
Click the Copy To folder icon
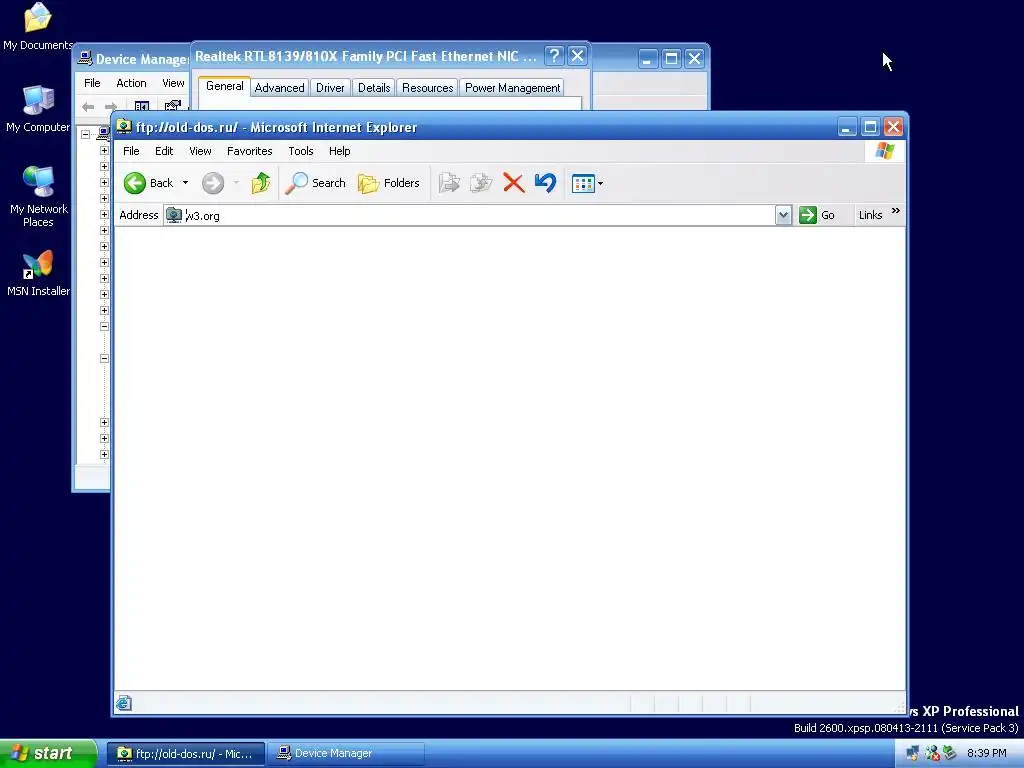click(x=481, y=183)
